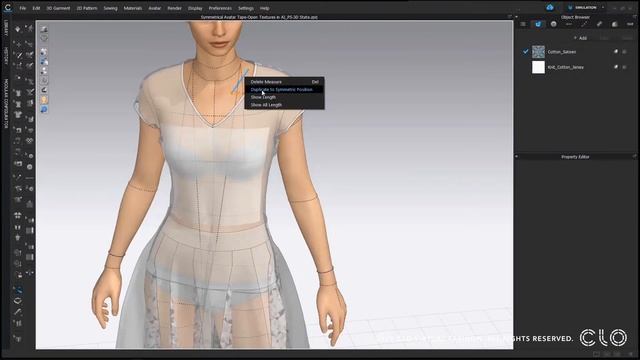Open the 3D Garment menu

(x=58, y=8)
